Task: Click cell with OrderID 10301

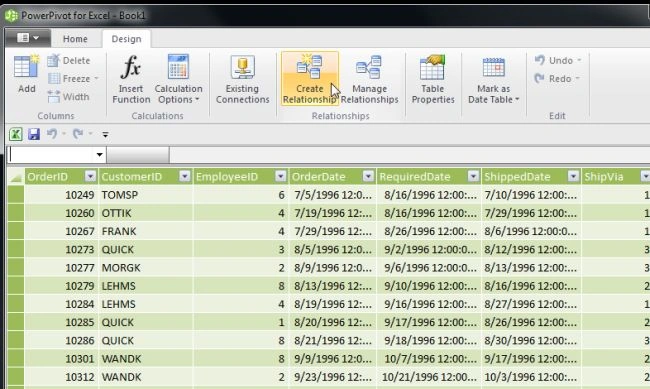Action: [x=61, y=359]
